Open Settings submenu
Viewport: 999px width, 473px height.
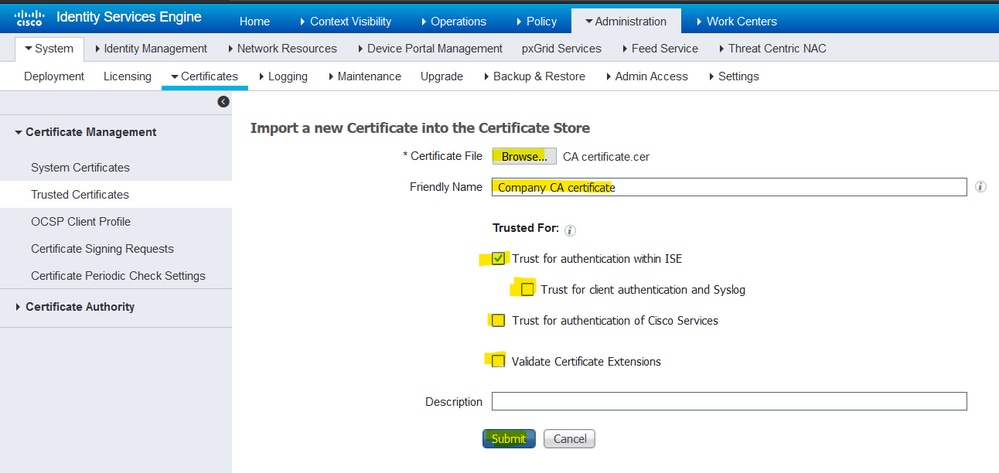pos(733,76)
